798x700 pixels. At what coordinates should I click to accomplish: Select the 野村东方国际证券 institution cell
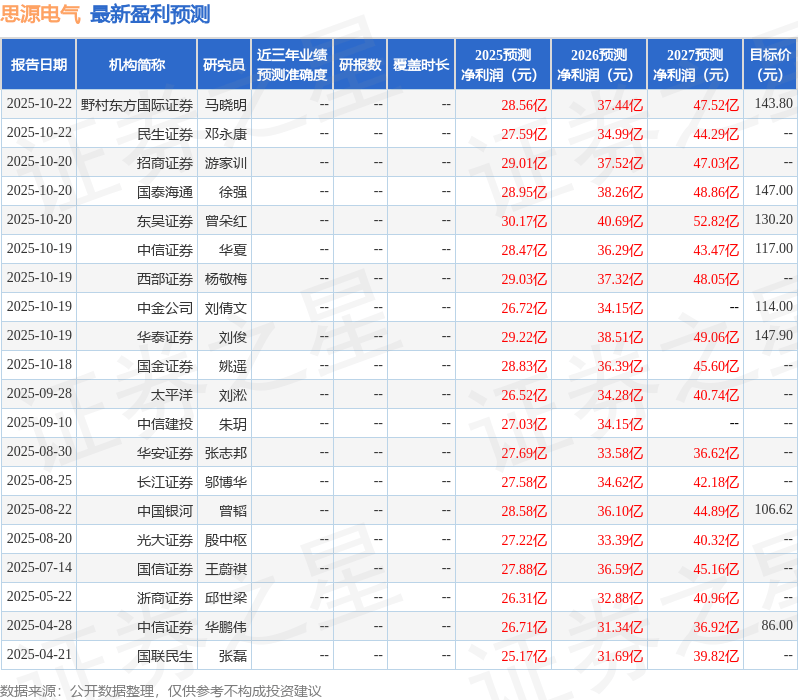136,105
